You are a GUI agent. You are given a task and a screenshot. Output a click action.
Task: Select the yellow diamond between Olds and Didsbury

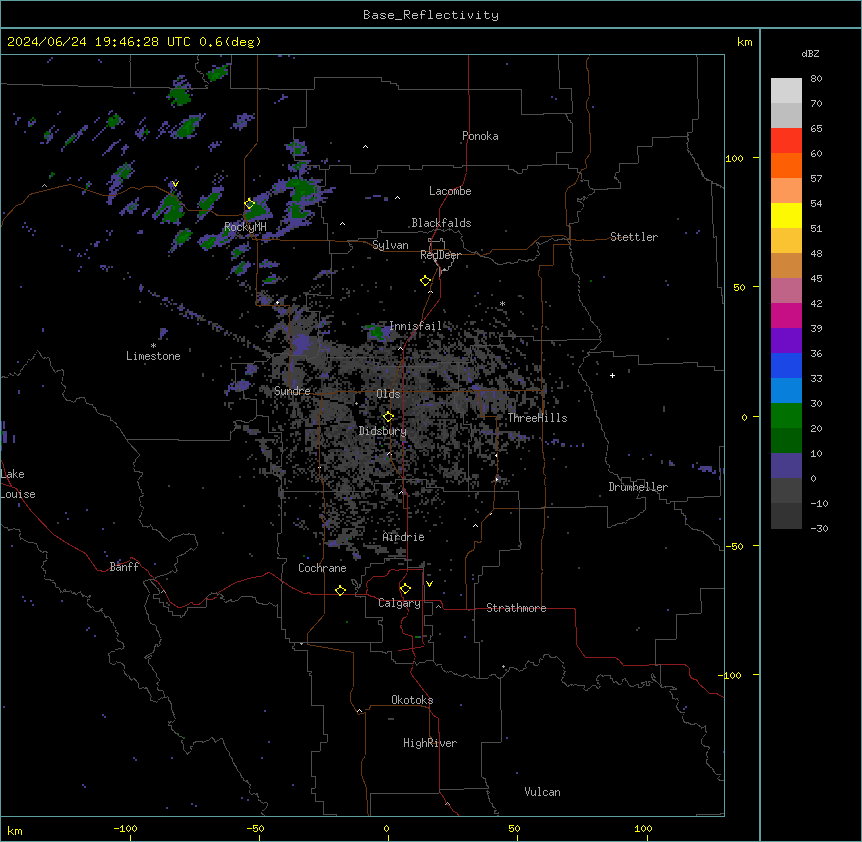pos(389,416)
